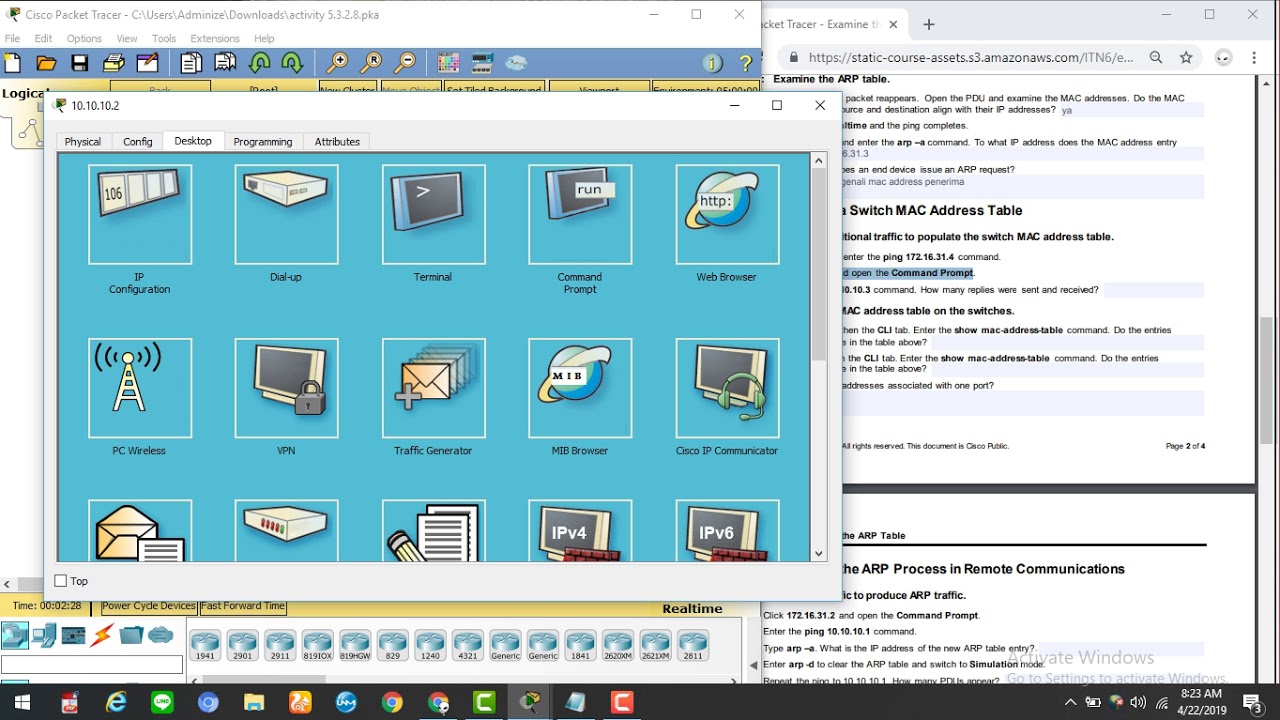Launch the Dial-up desktop app
Viewport: 1280px width, 720px height.
[x=286, y=215]
